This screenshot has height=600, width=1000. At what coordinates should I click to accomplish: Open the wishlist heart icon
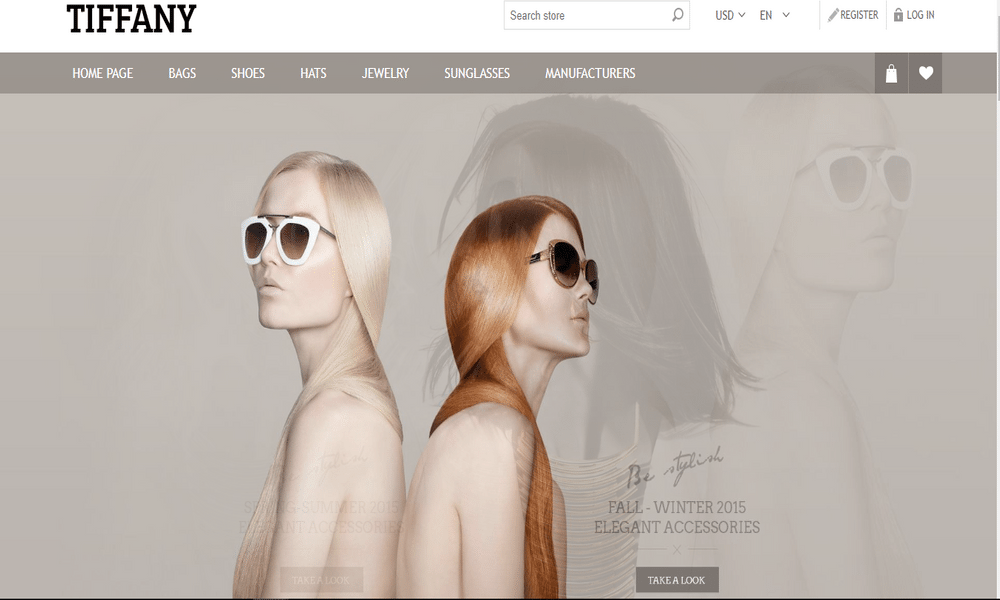point(926,73)
